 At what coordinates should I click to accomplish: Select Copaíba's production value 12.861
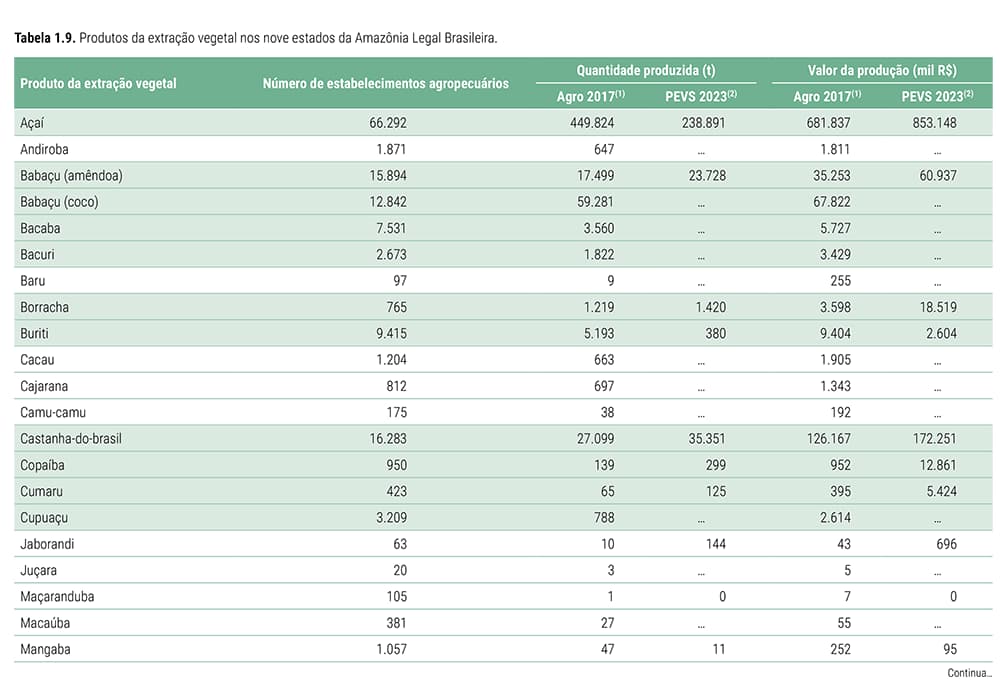pyautogui.click(x=936, y=465)
